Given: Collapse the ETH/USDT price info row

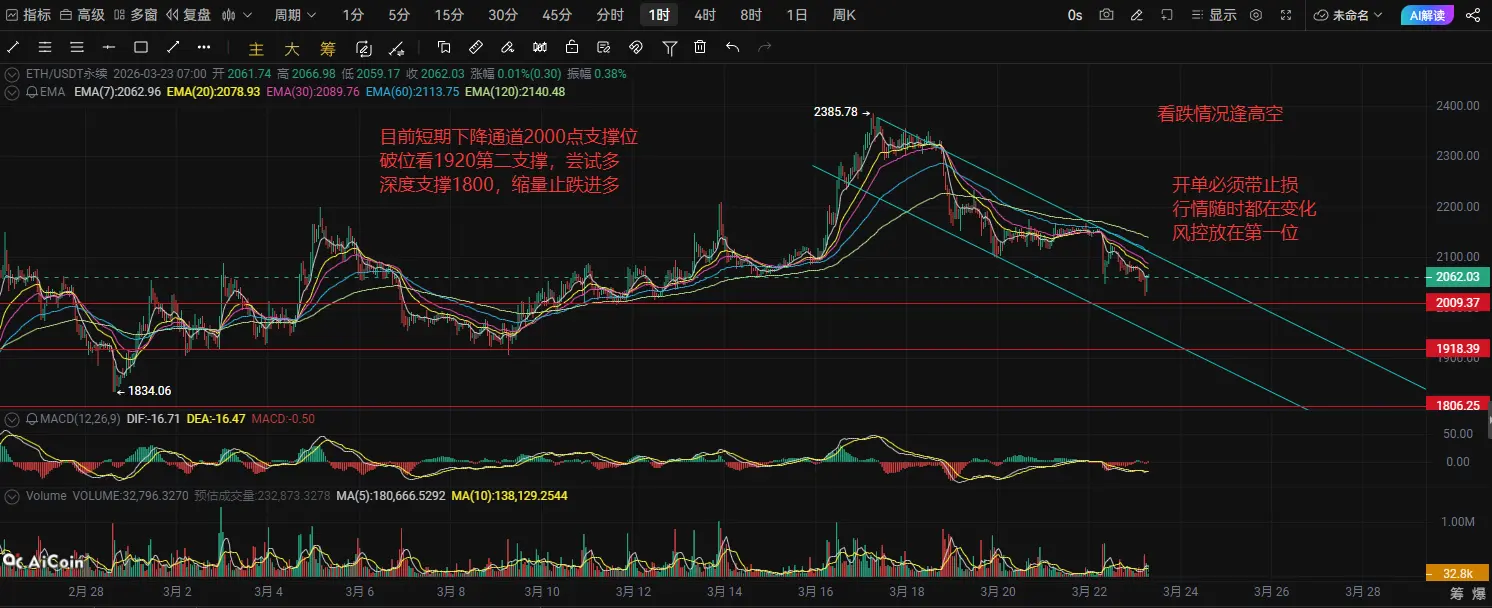Looking at the screenshot, I should coord(11,74).
